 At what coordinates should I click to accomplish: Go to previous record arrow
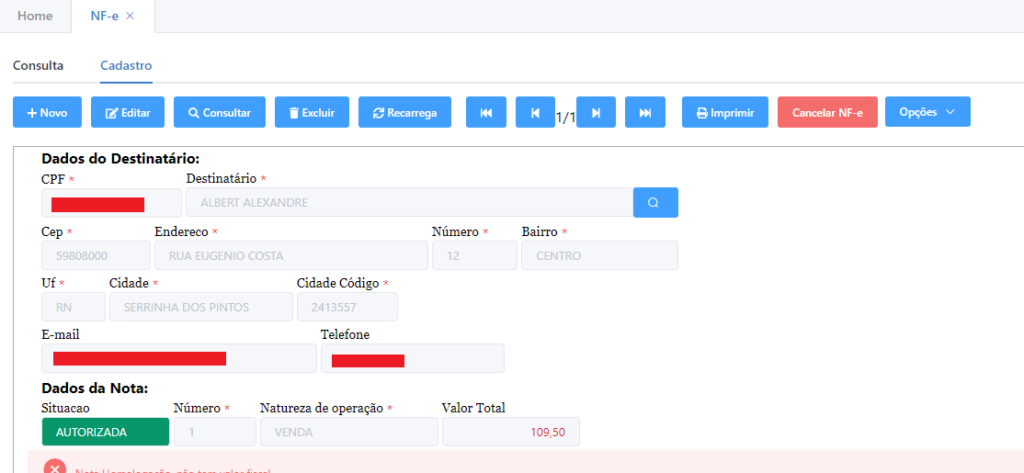(x=535, y=112)
